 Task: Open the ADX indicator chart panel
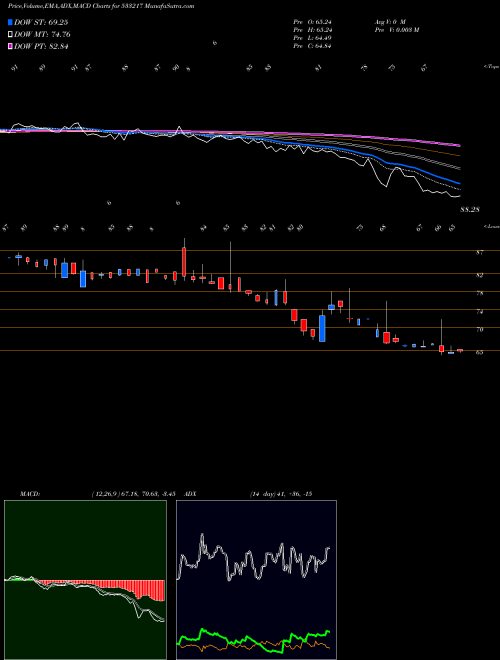tap(256, 580)
